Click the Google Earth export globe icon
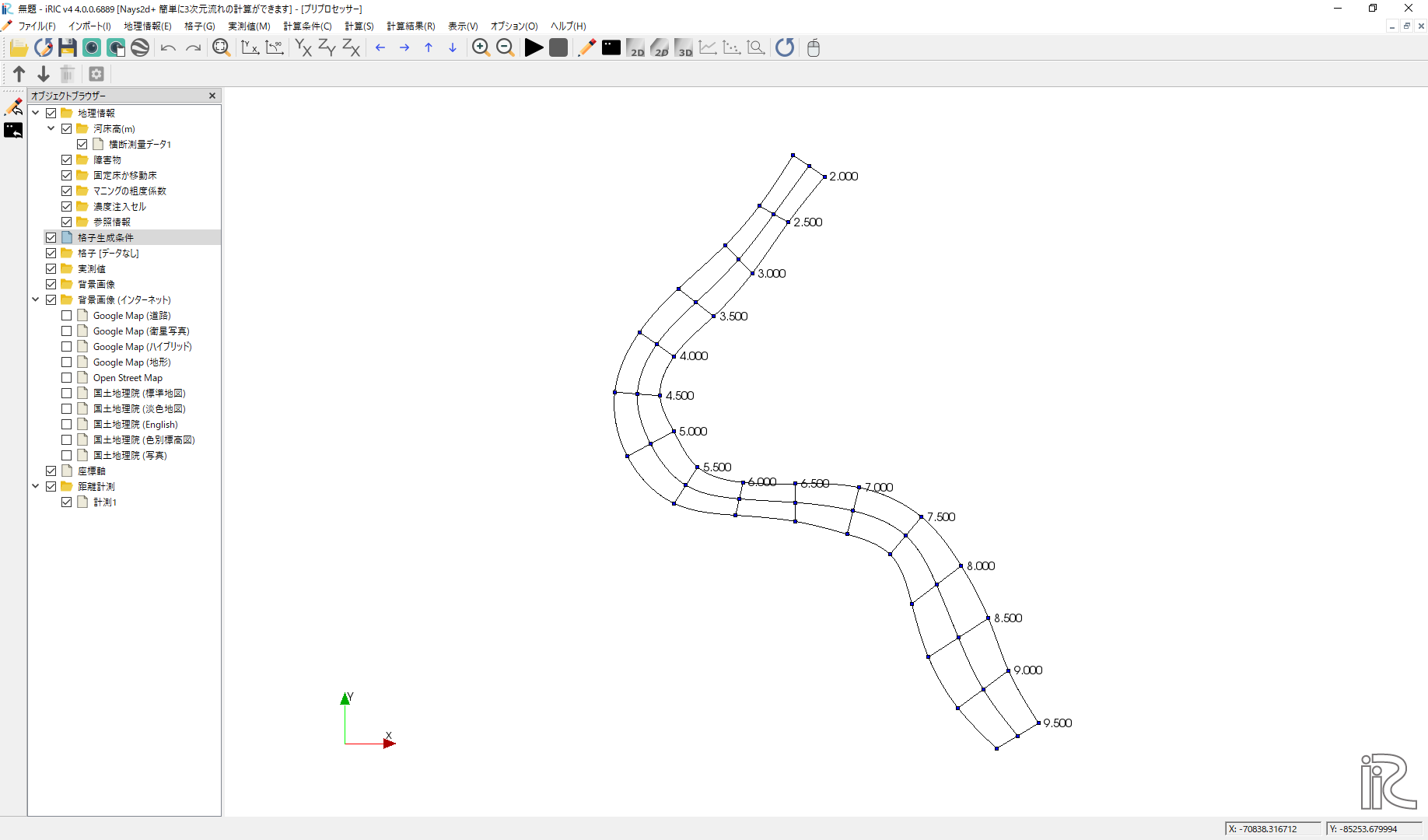This screenshot has height=840, width=1428. tap(140, 48)
